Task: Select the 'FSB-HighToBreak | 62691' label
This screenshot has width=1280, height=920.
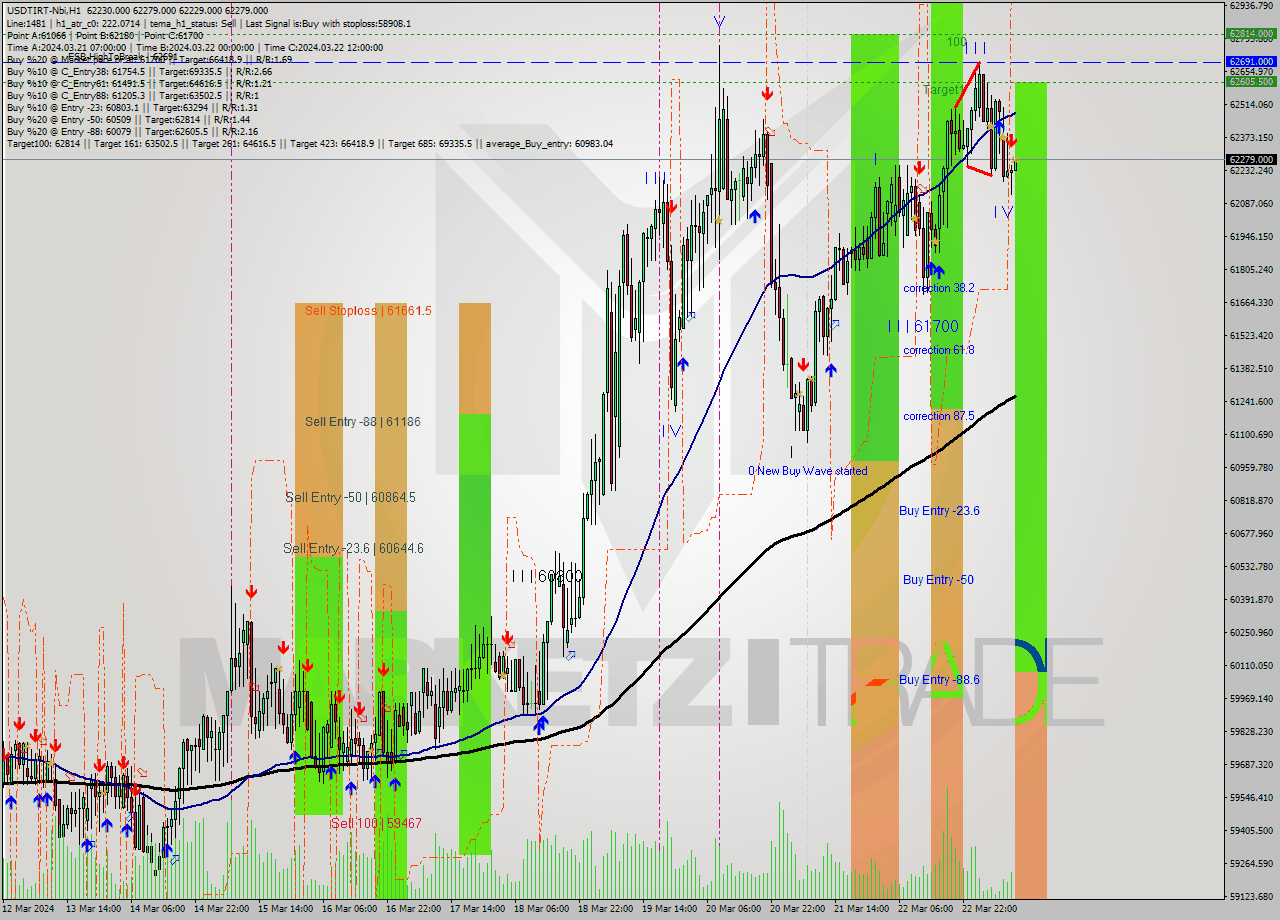Action: [122, 57]
